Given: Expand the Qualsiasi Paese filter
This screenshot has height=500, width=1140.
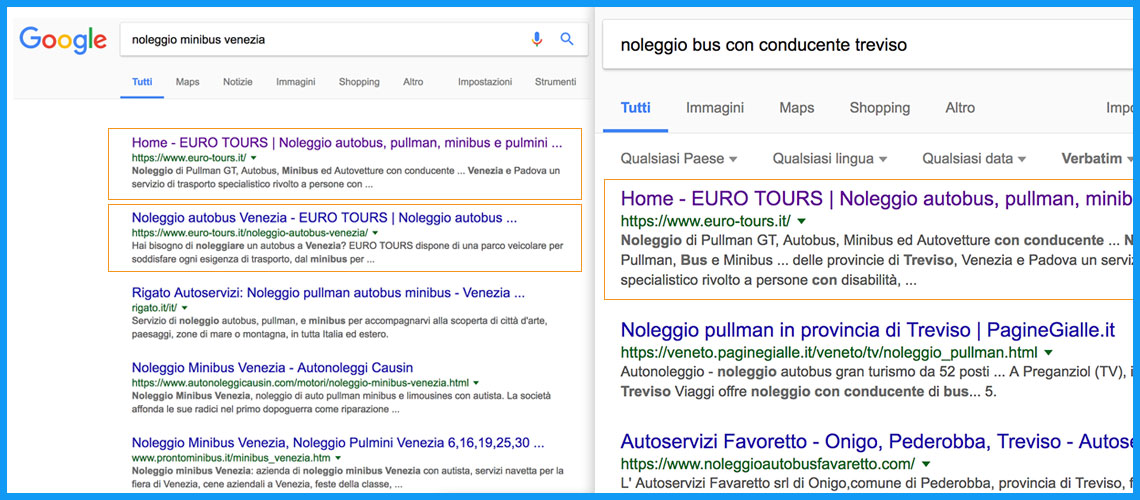Looking at the screenshot, I should [x=679, y=158].
